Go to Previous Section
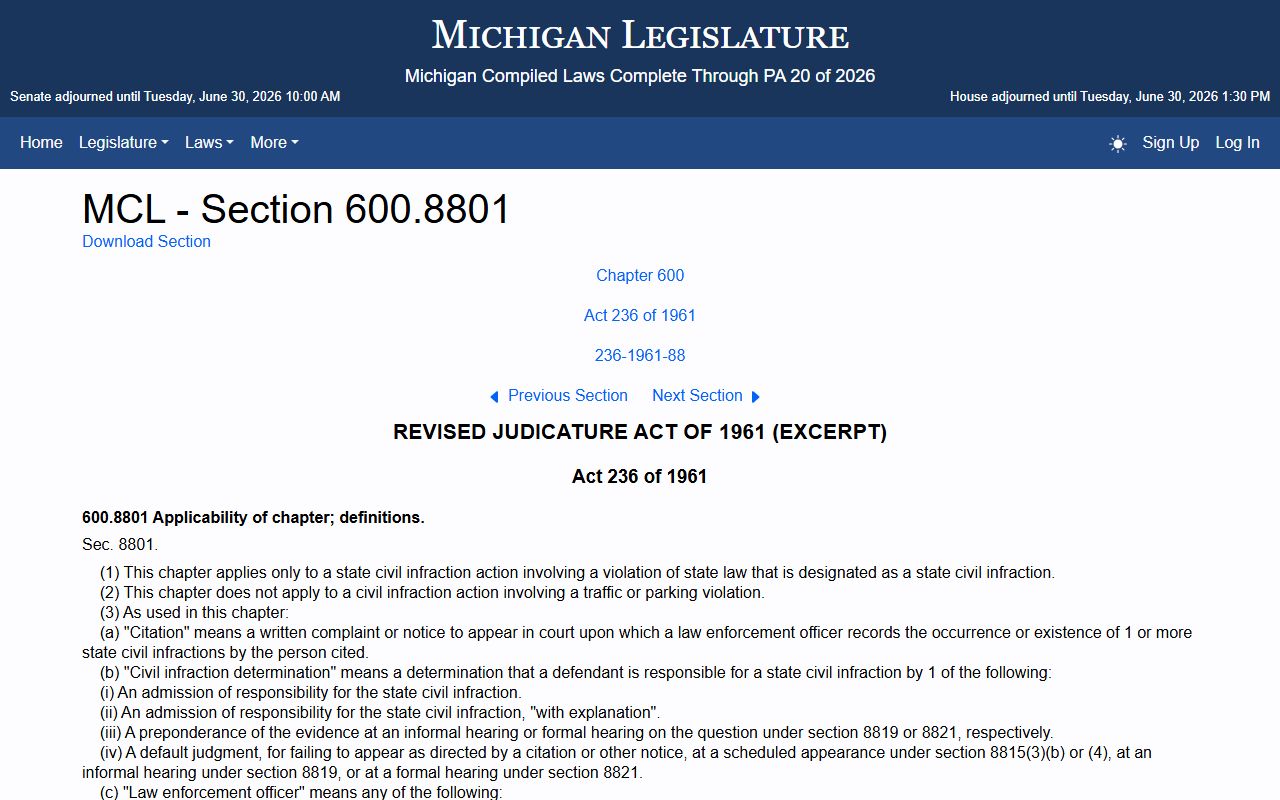The image size is (1280, 800). (568, 395)
